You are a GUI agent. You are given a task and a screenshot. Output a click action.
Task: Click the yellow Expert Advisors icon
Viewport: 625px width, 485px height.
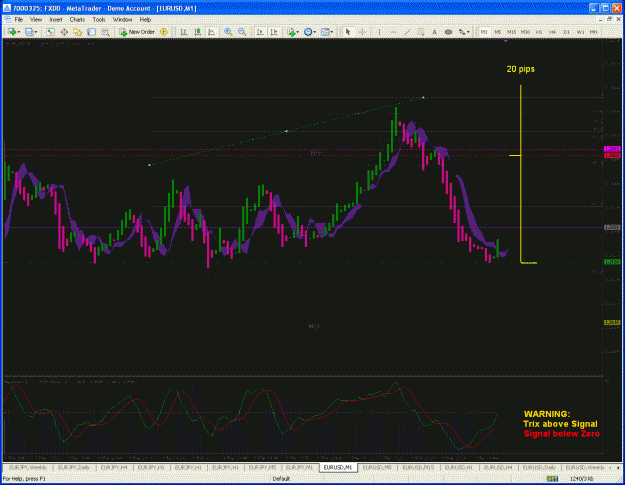(x=163, y=32)
